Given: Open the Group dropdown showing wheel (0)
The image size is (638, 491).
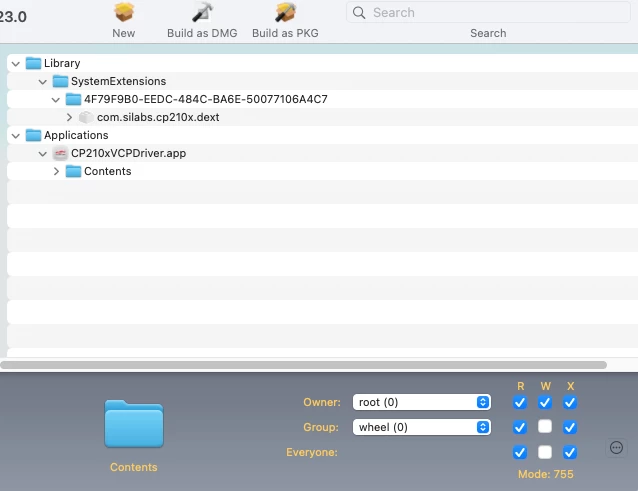Looking at the screenshot, I should 422,427.
